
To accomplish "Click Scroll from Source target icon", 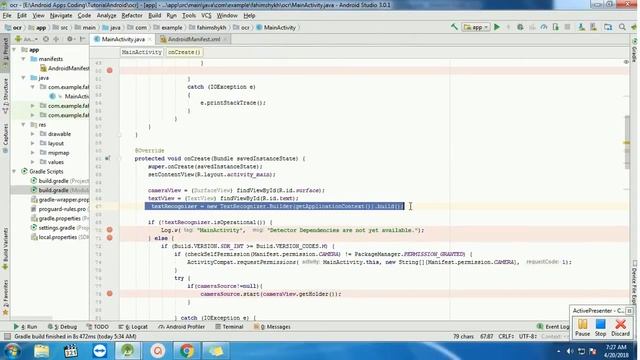I will click(46, 39).
